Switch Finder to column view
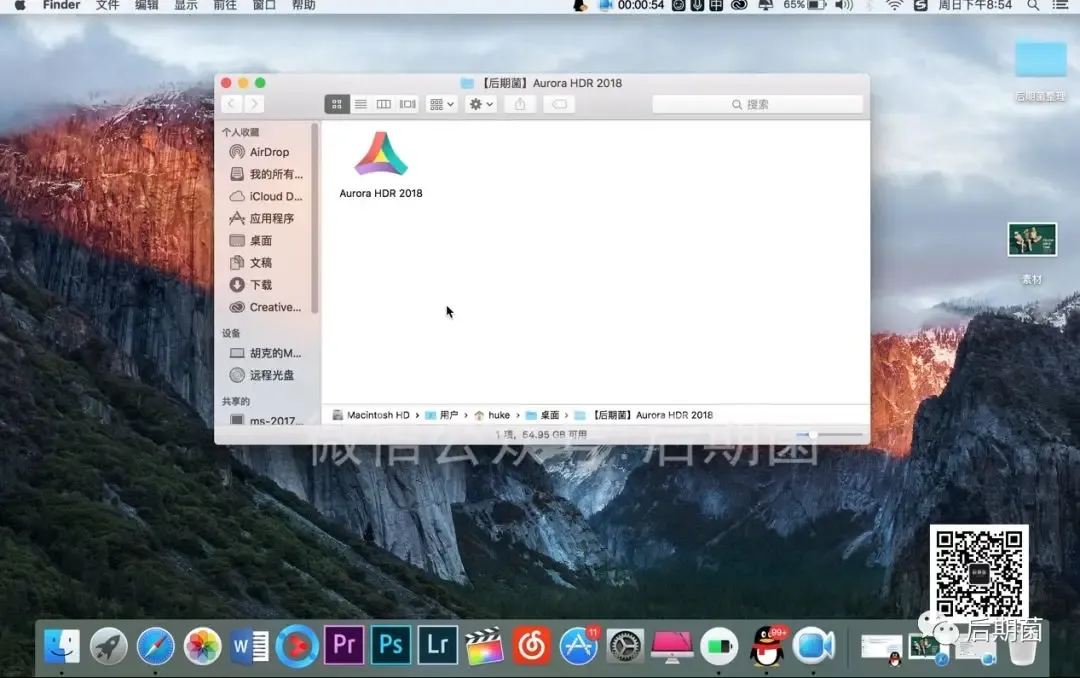Image resolution: width=1080 pixels, height=678 pixels. coord(384,104)
